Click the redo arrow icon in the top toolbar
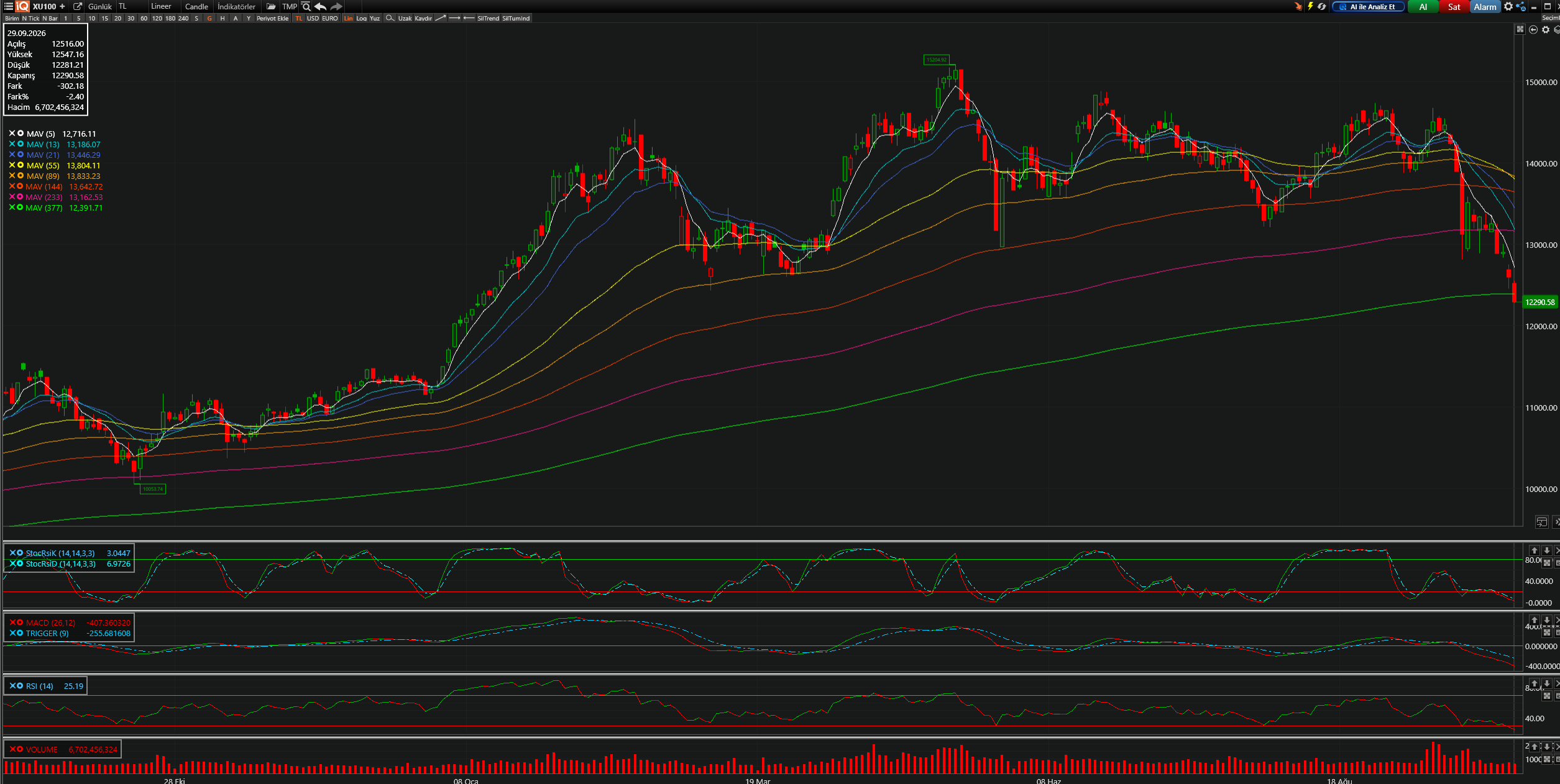Image resolution: width=1560 pixels, height=784 pixels. [336, 6]
